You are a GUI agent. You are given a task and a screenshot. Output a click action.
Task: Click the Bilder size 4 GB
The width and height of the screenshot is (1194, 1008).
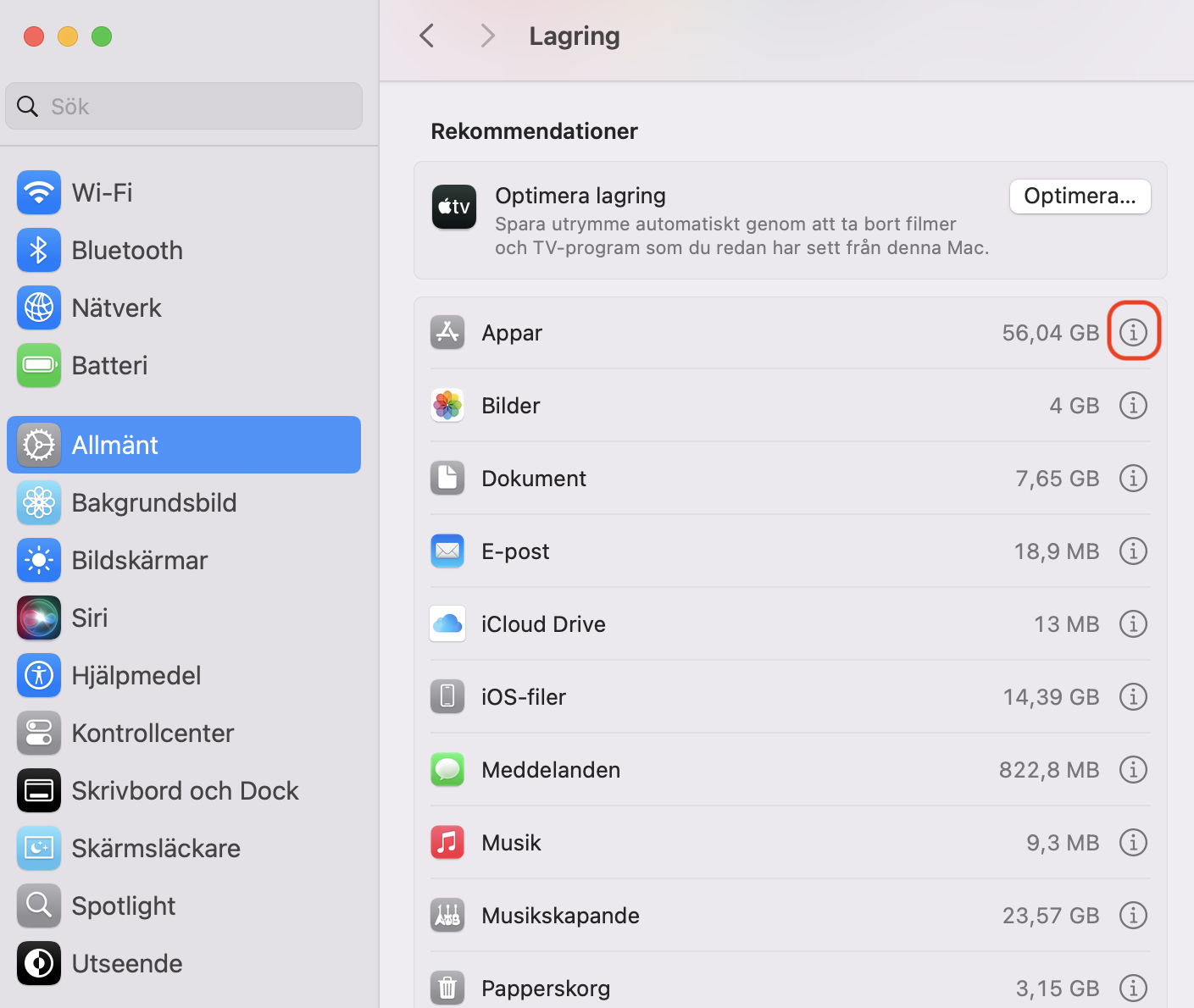coord(1075,406)
